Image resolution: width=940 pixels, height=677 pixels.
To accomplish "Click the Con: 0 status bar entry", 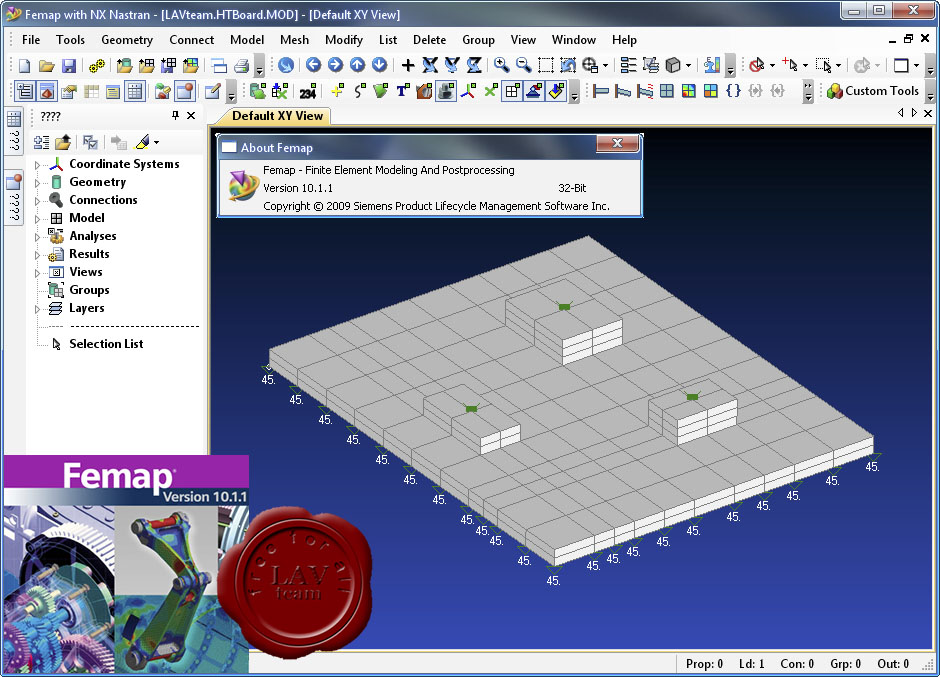I will click(797, 664).
